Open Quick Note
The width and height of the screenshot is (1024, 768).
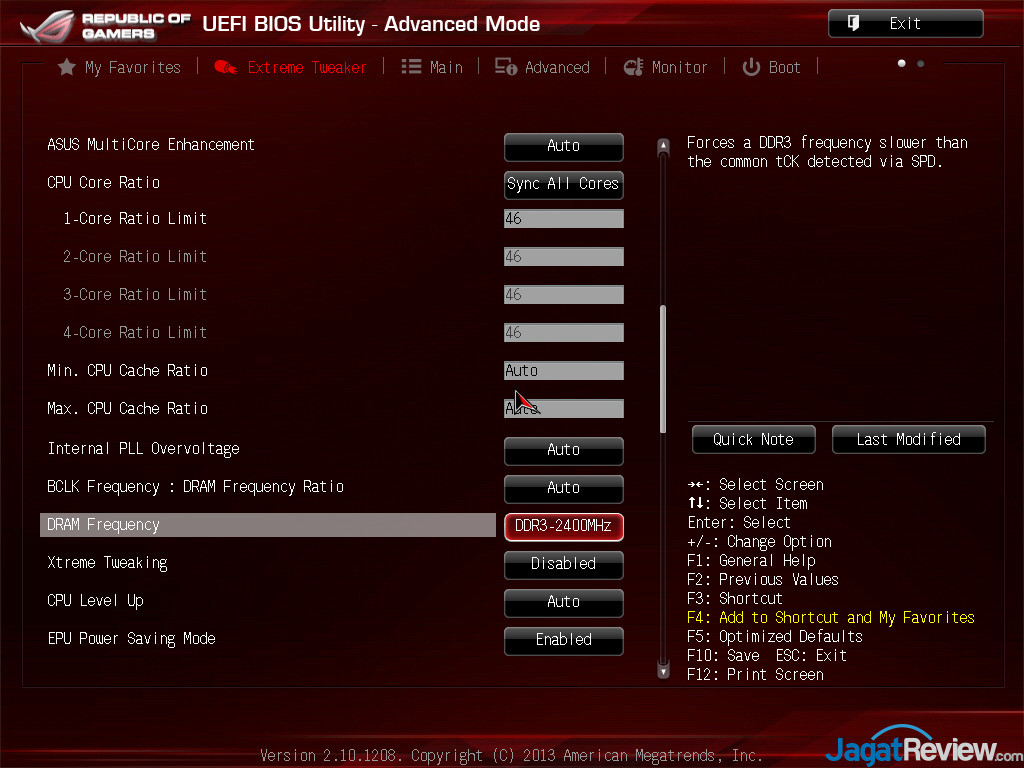click(x=754, y=440)
